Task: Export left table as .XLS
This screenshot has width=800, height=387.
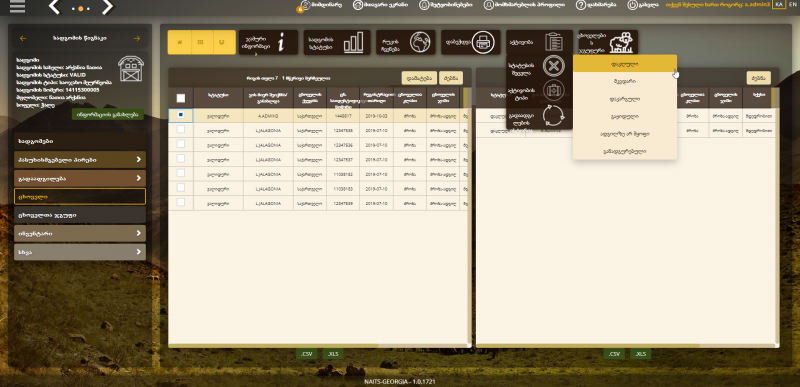Action: [333, 354]
